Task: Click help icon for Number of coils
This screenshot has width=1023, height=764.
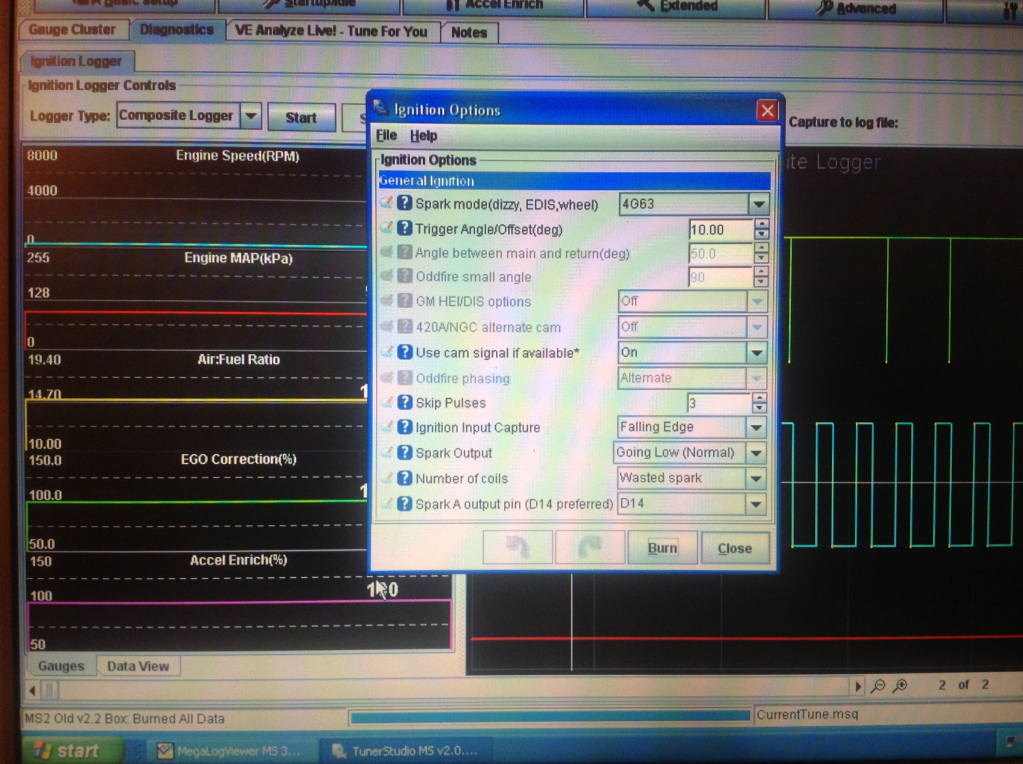Action: (x=405, y=479)
